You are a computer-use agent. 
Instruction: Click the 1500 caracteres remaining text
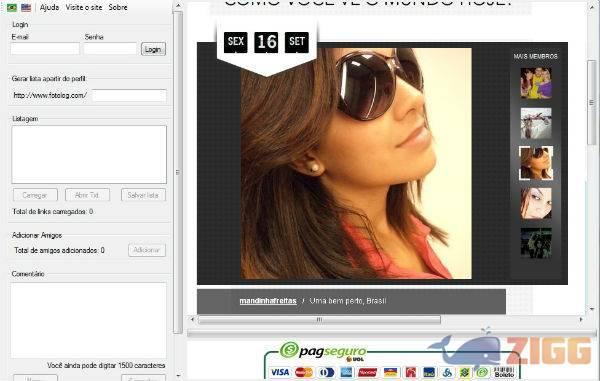click(x=106, y=365)
